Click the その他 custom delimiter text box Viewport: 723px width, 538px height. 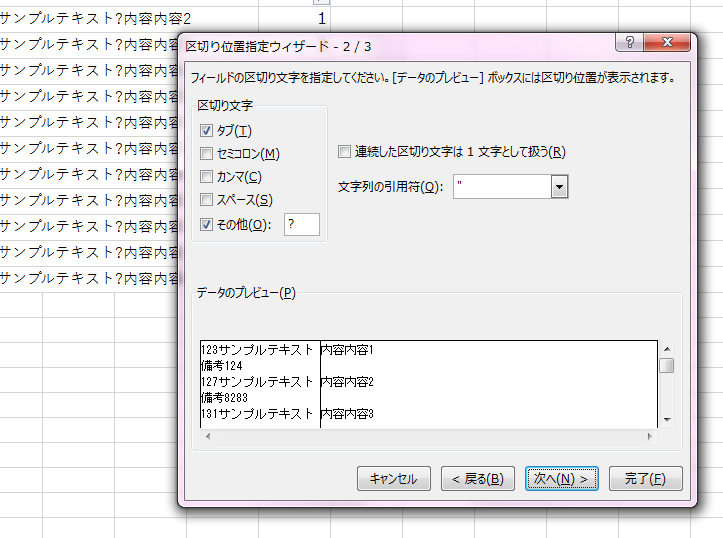click(302, 224)
